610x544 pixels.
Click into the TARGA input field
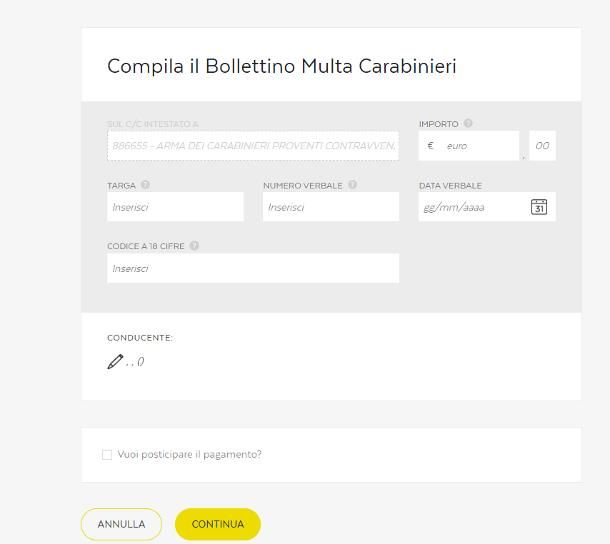click(x=175, y=207)
